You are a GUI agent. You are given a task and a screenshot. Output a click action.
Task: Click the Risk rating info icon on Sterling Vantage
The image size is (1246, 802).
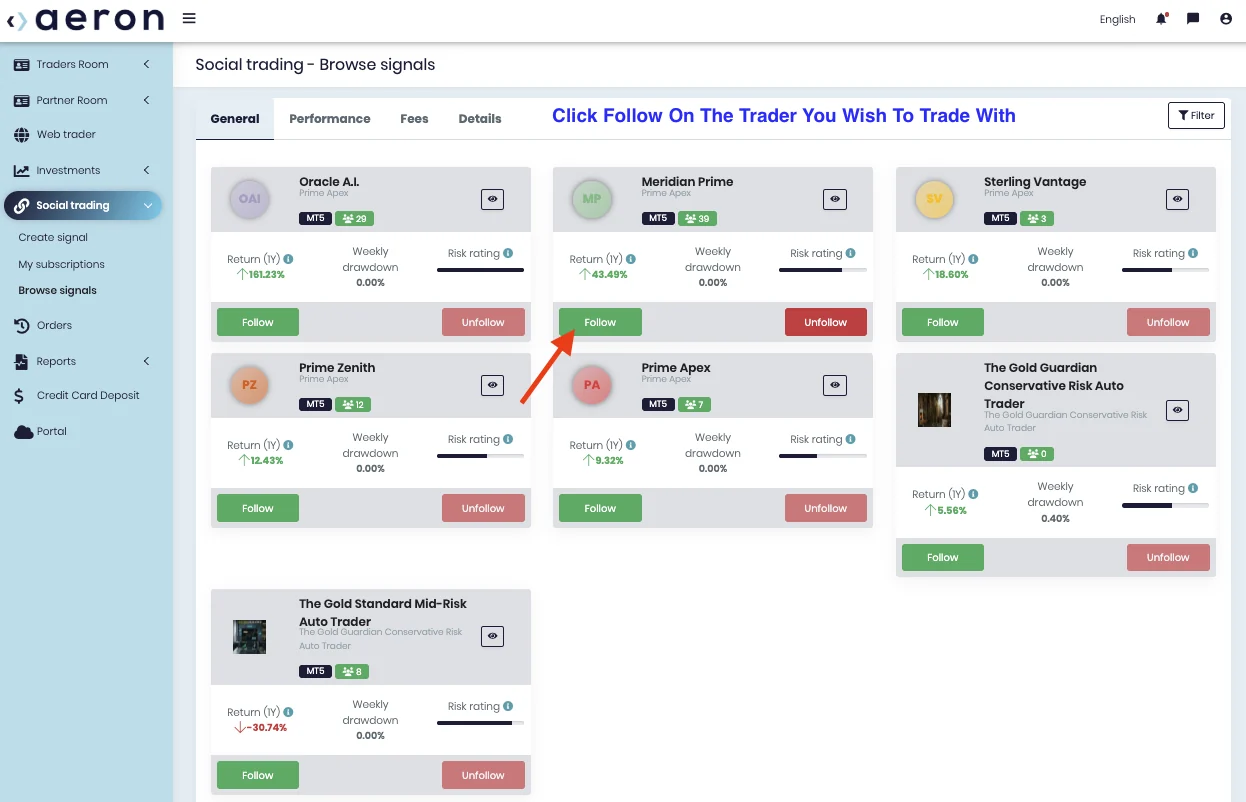pos(1193,253)
